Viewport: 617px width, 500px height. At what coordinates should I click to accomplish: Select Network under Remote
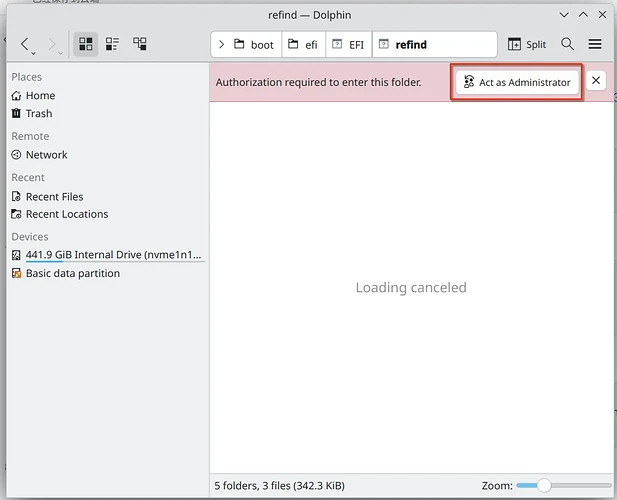(46, 155)
